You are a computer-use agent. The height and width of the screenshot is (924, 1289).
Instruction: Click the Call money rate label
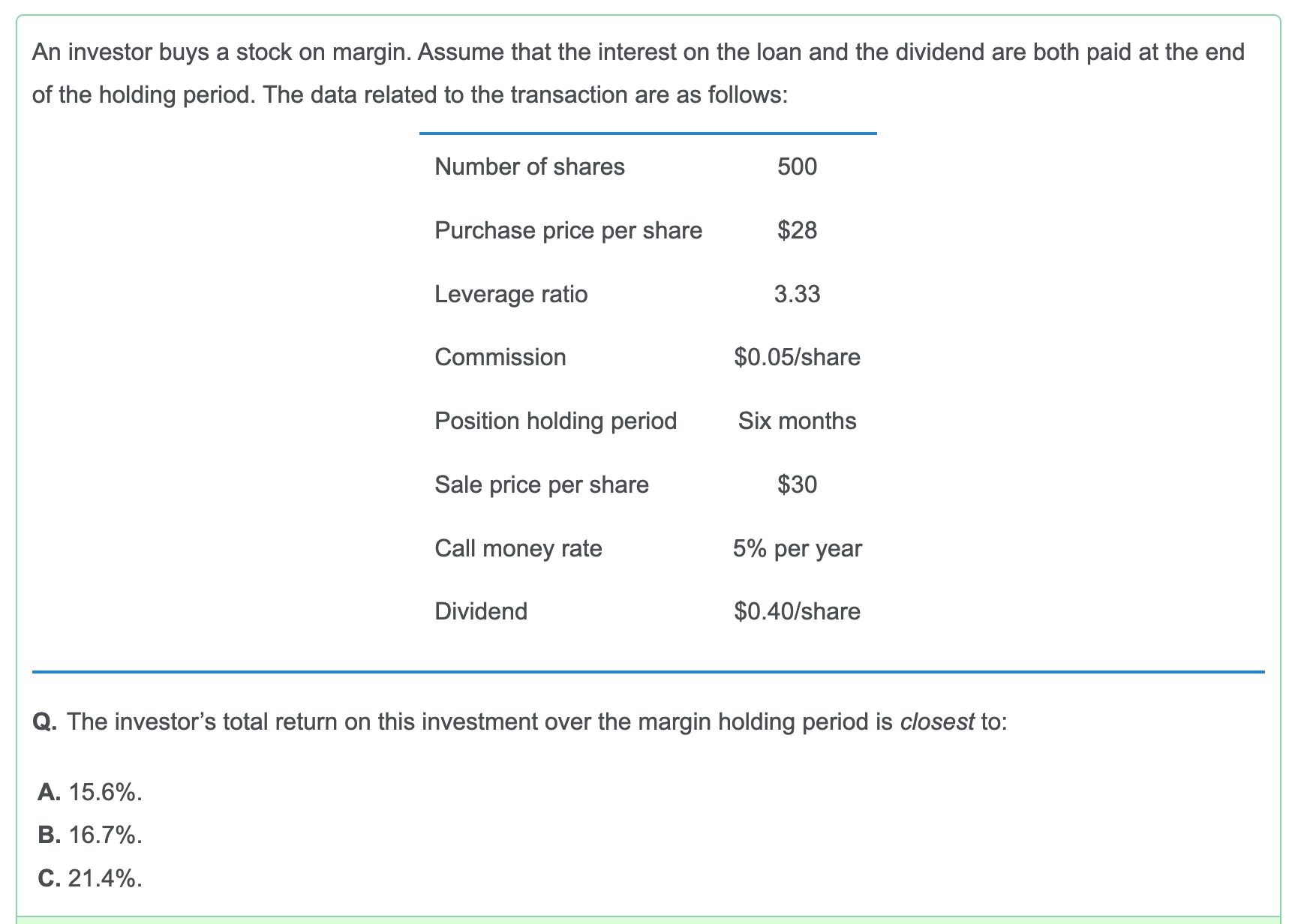[x=518, y=547]
